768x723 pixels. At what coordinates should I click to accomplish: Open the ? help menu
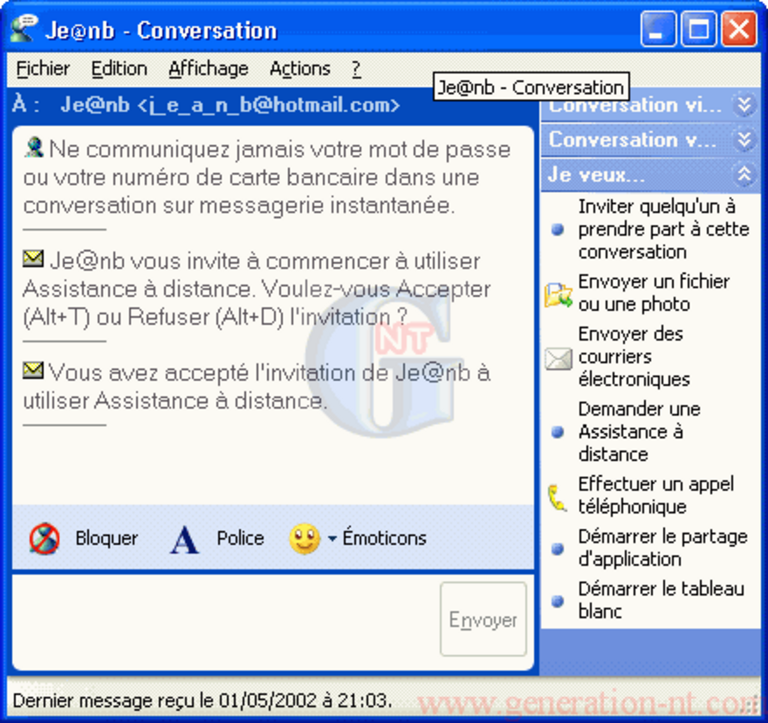[x=357, y=69]
